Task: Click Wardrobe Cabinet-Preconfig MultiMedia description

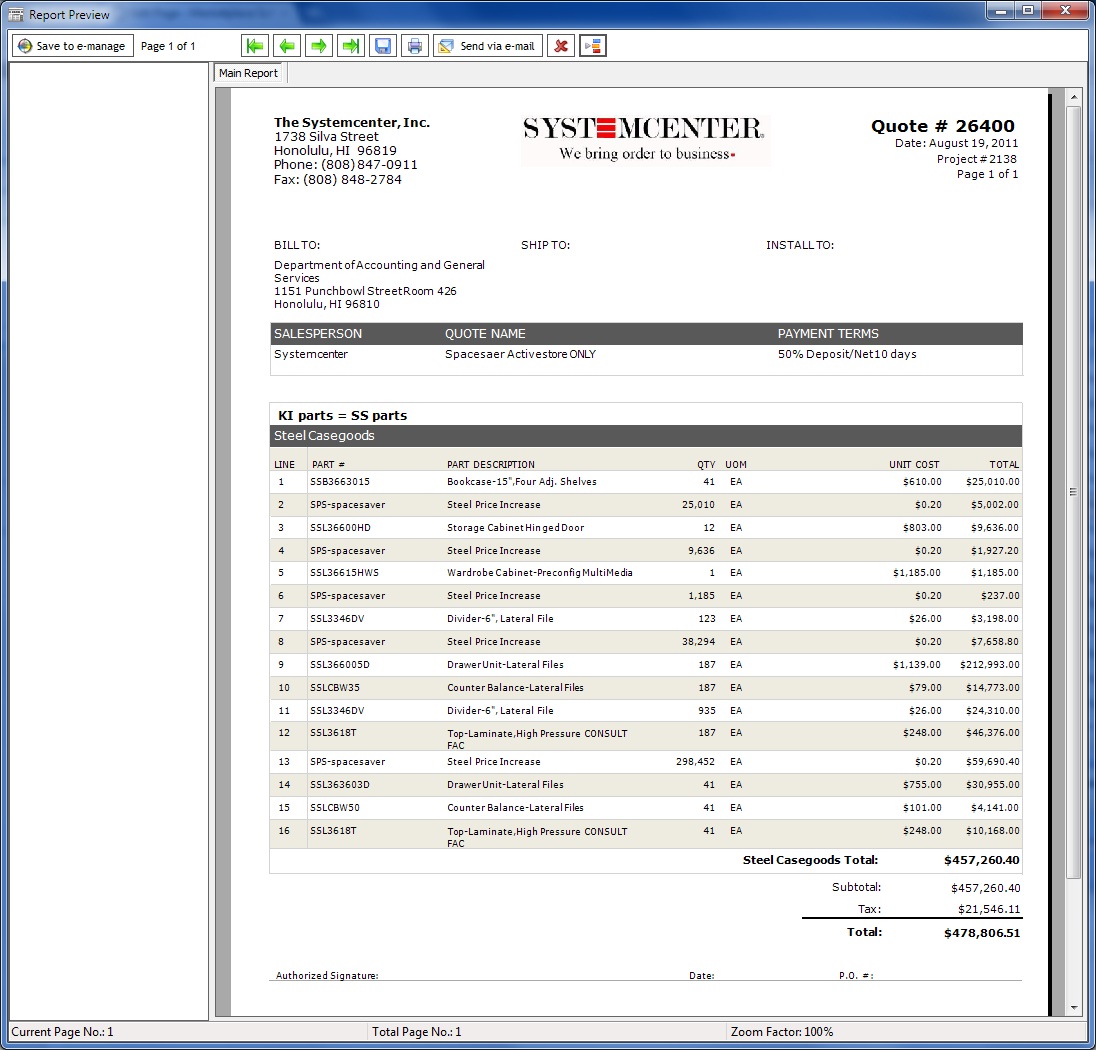Action: 540,573
